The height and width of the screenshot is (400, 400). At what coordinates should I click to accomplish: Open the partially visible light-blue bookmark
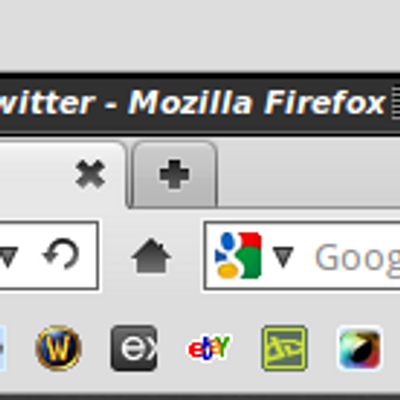point(3,348)
